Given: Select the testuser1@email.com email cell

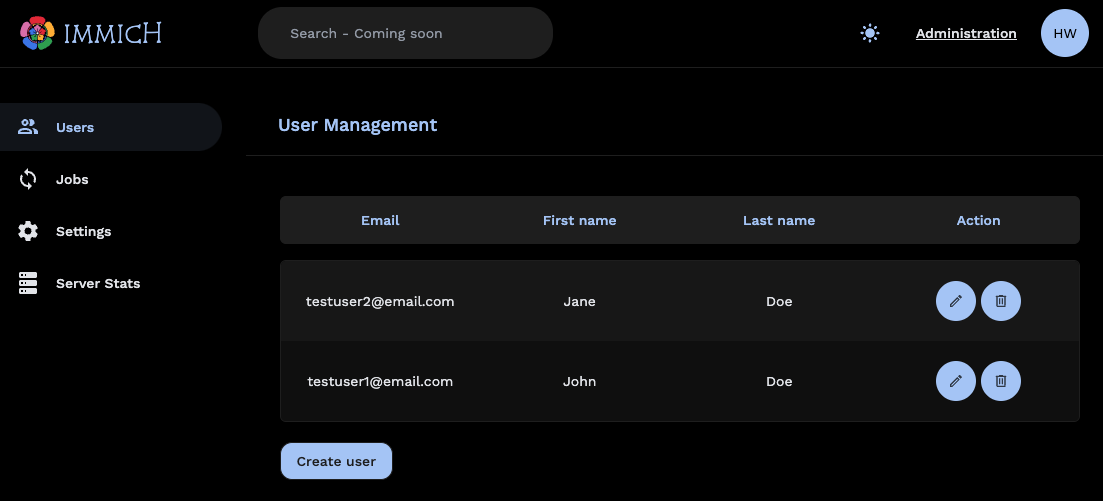Looking at the screenshot, I should (380, 381).
